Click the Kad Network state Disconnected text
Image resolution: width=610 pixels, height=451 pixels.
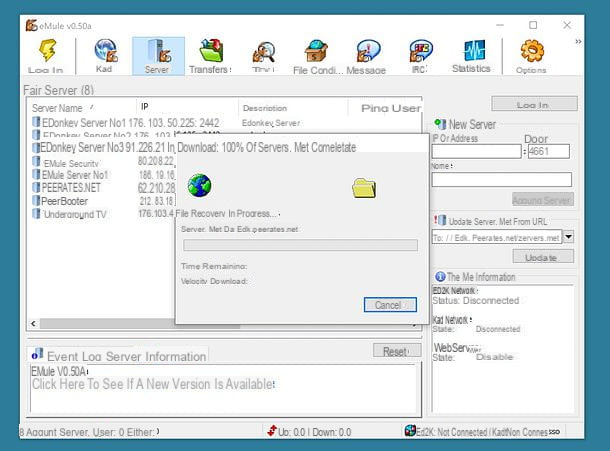coord(498,329)
